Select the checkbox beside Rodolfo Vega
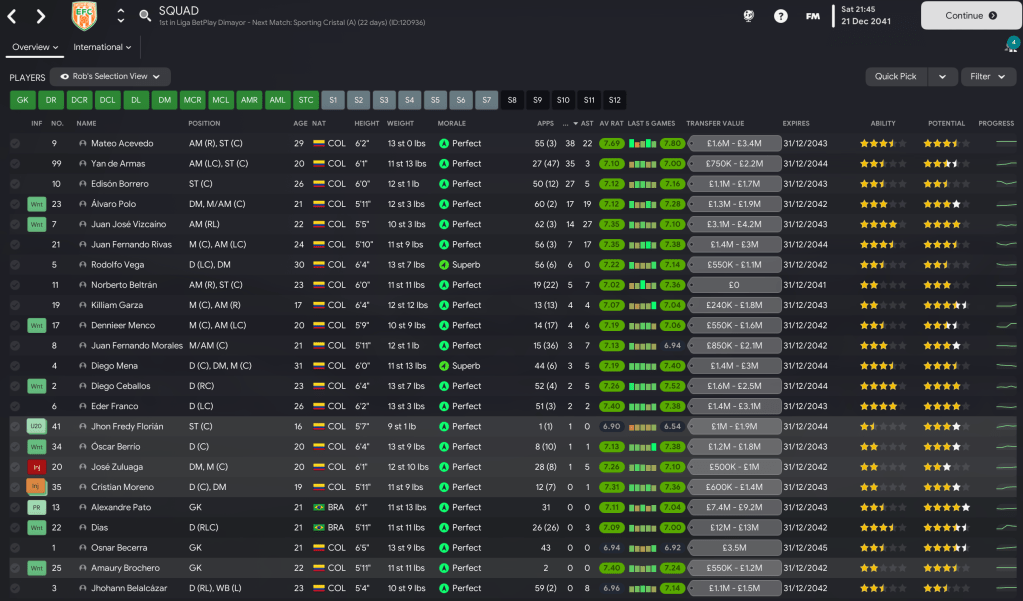 point(15,265)
